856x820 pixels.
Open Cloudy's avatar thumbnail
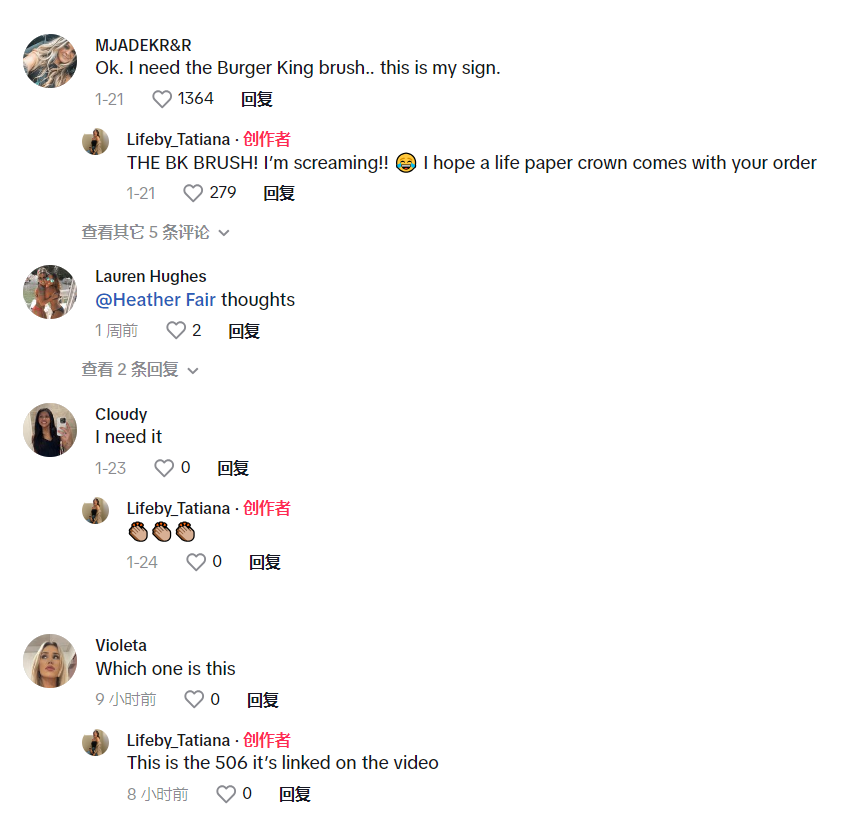[50, 430]
